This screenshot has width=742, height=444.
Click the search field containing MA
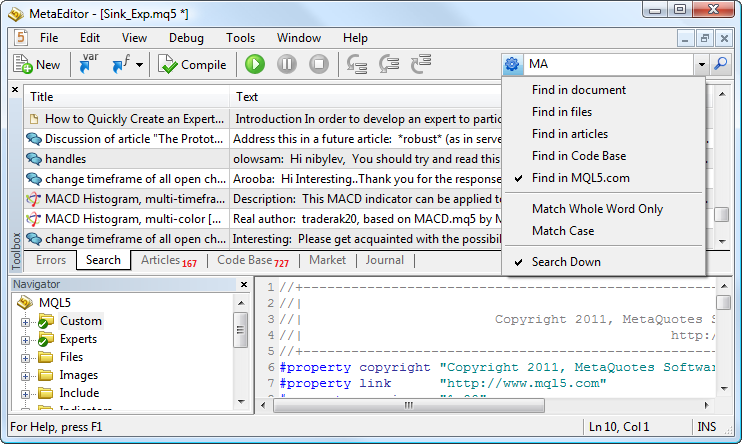609,64
